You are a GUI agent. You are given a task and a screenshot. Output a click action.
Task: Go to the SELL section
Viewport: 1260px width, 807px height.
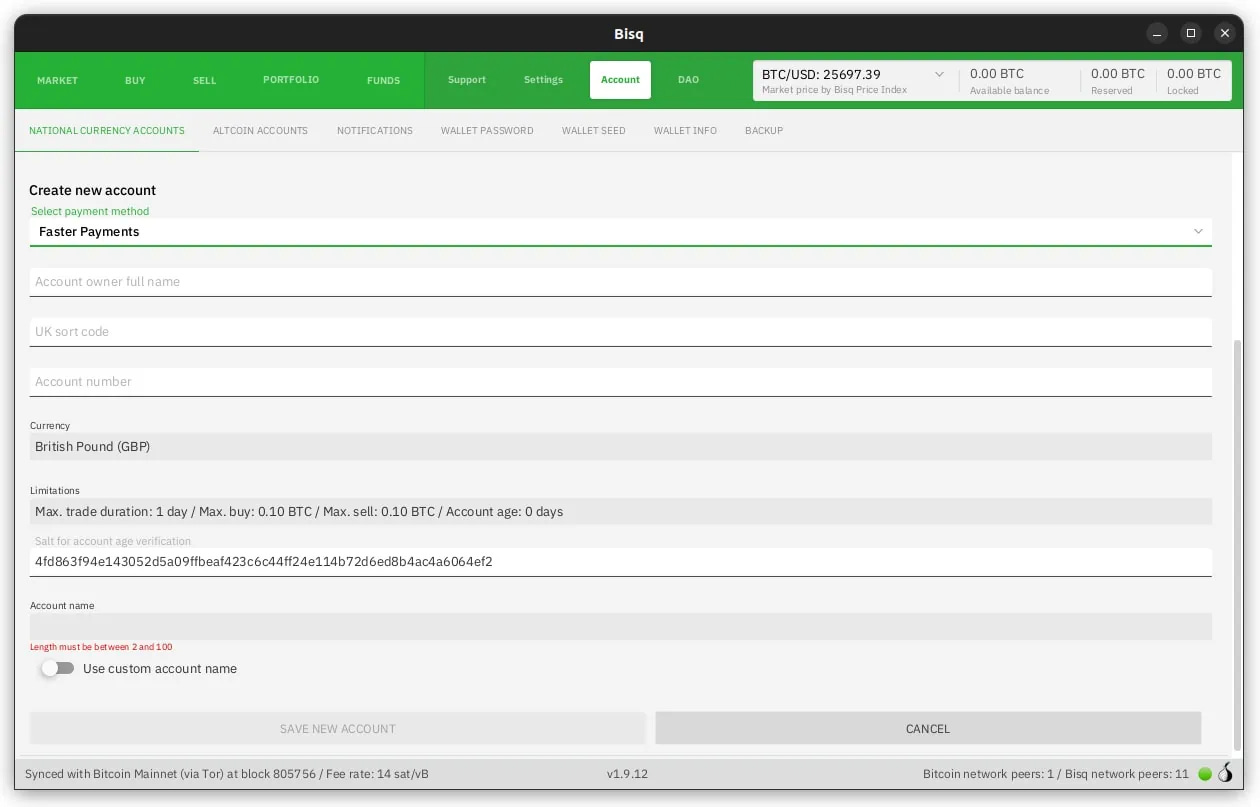(x=204, y=80)
